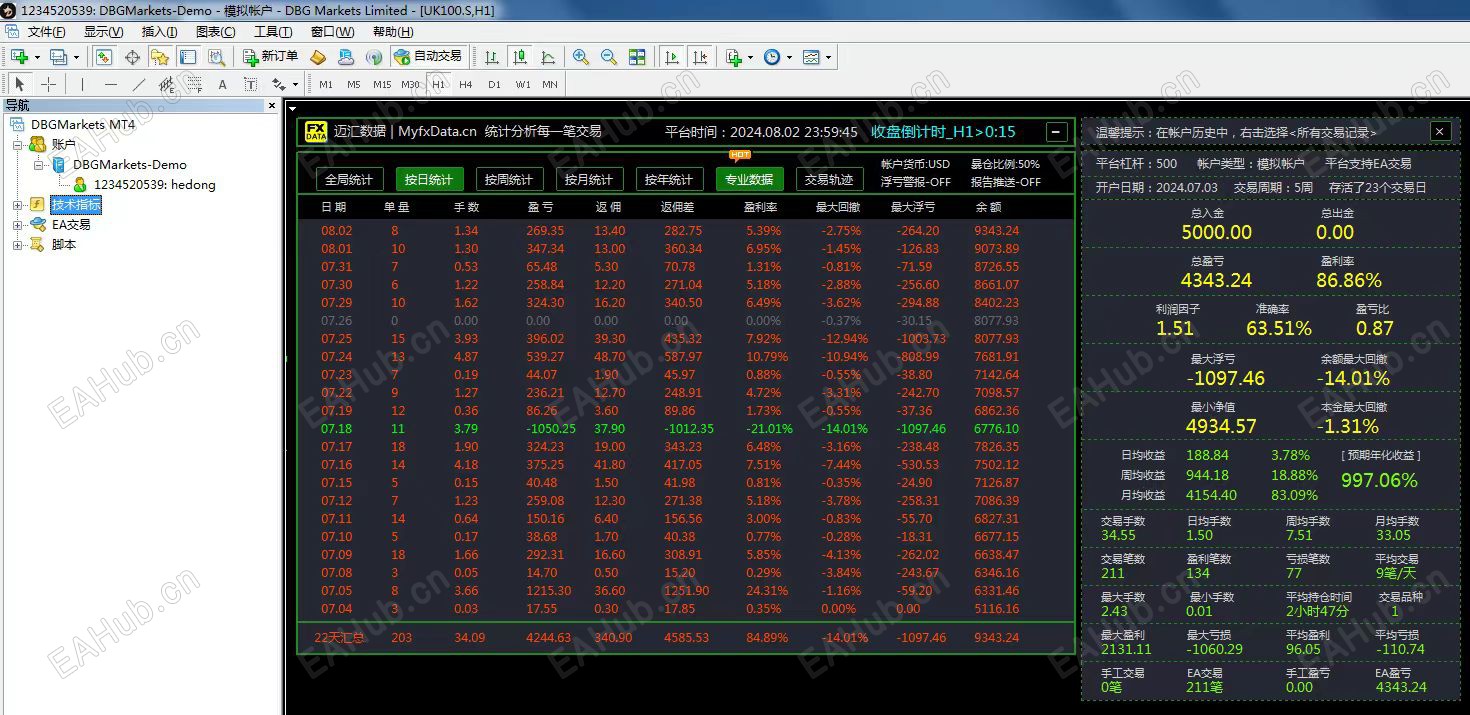This screenshot has width=1470, height=715.
Task: Switch to the 按周统计 tab
Action: [508, 179]
